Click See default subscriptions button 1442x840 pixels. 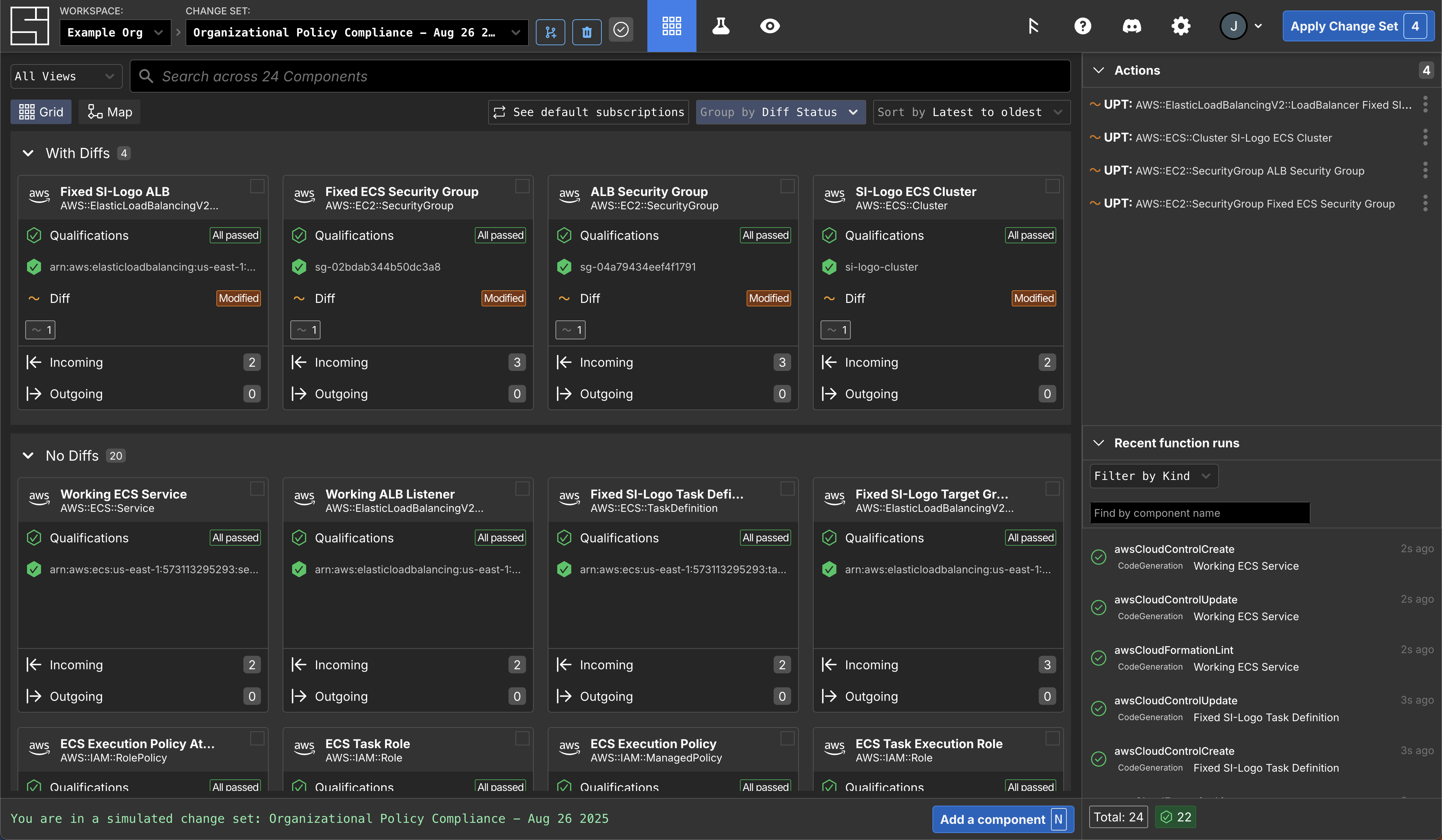(588, 112)
